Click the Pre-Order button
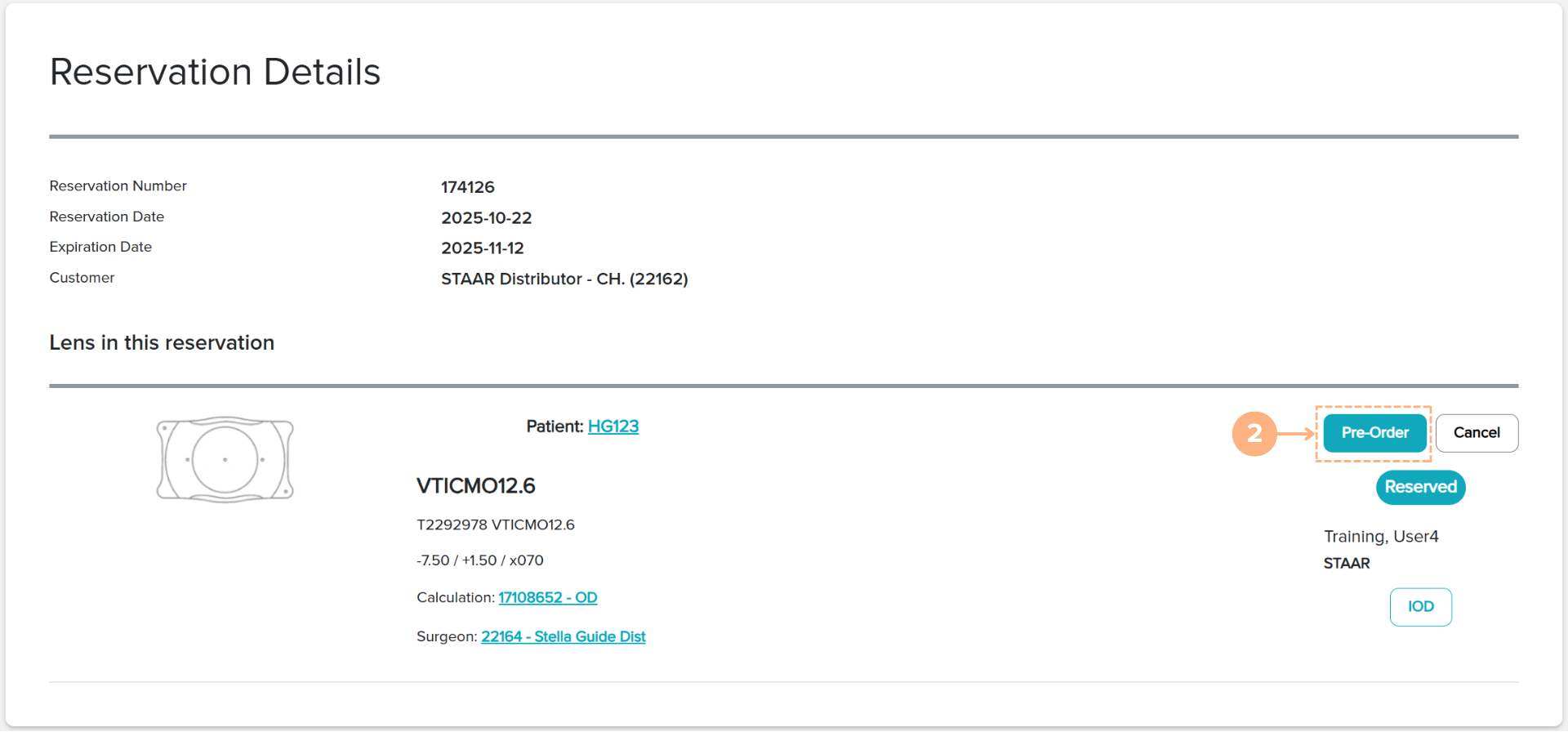This screenshot has width=1568, height=732. (1374, 433)
